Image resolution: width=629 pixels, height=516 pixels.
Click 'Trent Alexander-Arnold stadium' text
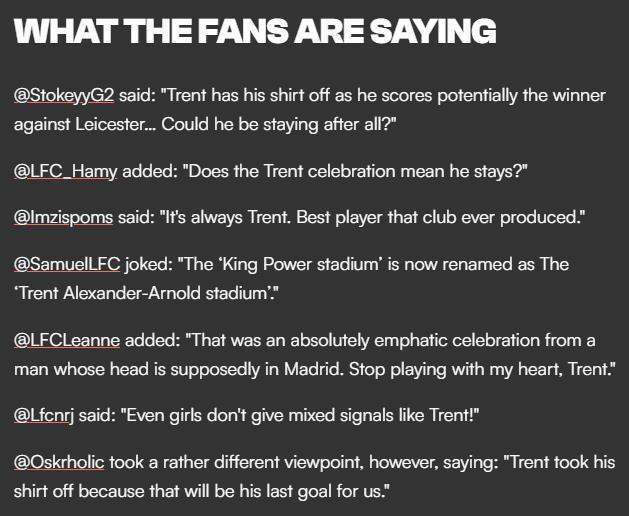146,293
